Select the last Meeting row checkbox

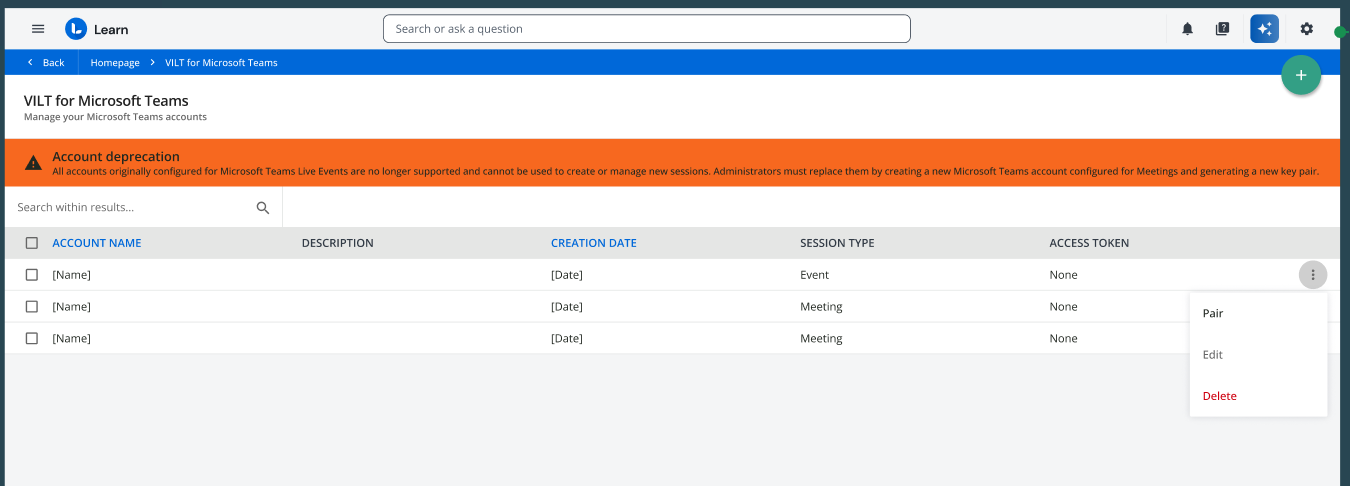(x=32, y=339)
